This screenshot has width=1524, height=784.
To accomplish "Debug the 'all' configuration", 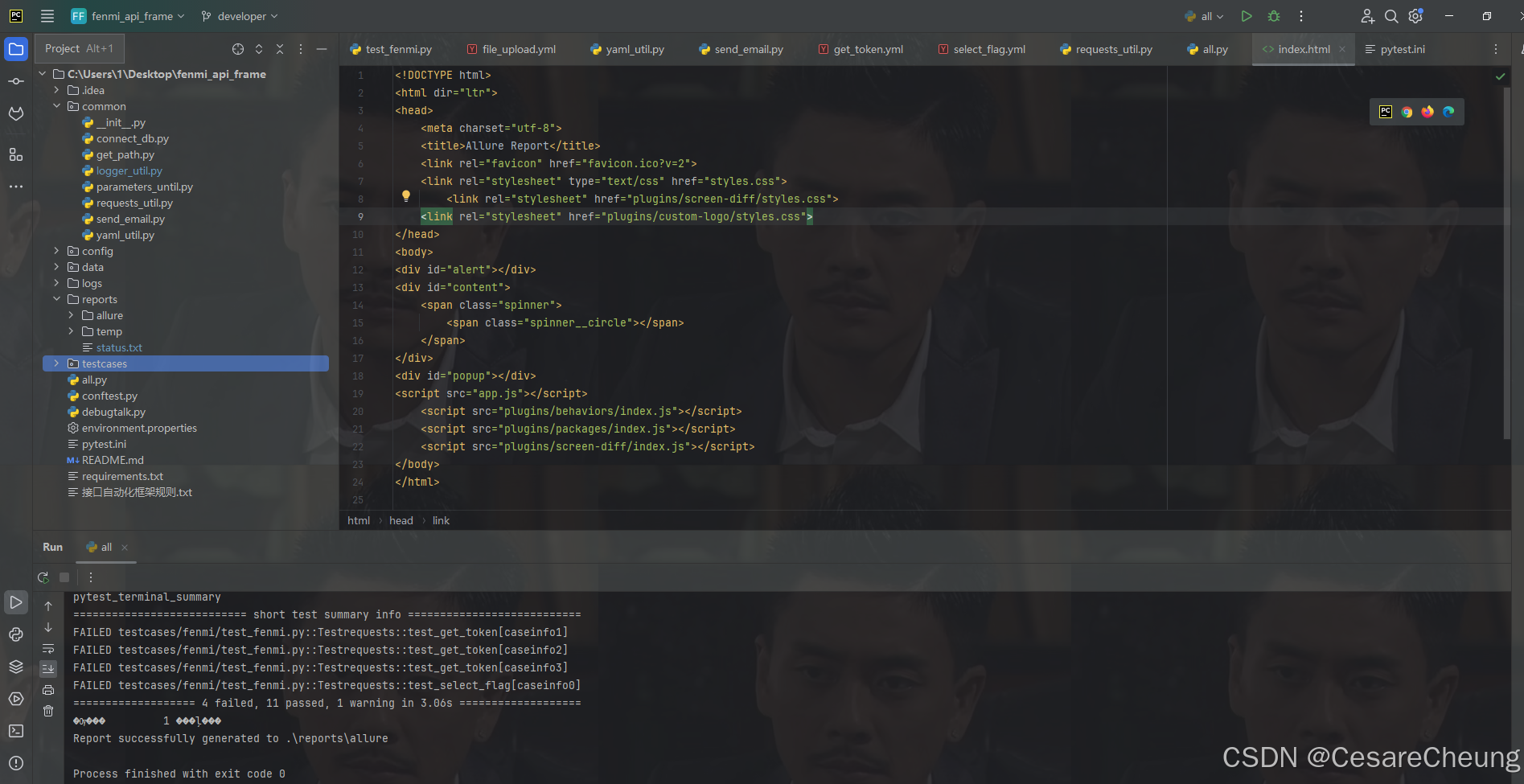I will coord(1274,16).
